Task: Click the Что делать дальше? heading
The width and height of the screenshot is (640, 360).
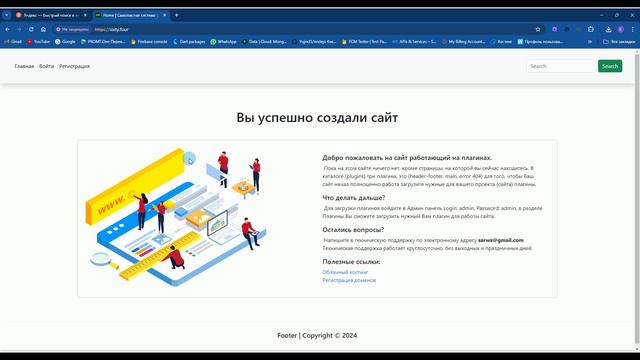Action: pyautogui.click(x=353, y=198)
